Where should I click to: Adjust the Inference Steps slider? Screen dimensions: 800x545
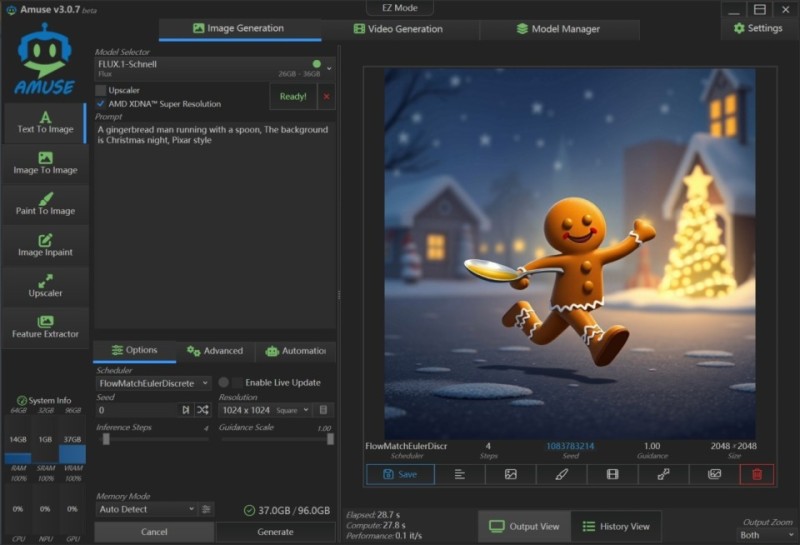tap(106, 438)
